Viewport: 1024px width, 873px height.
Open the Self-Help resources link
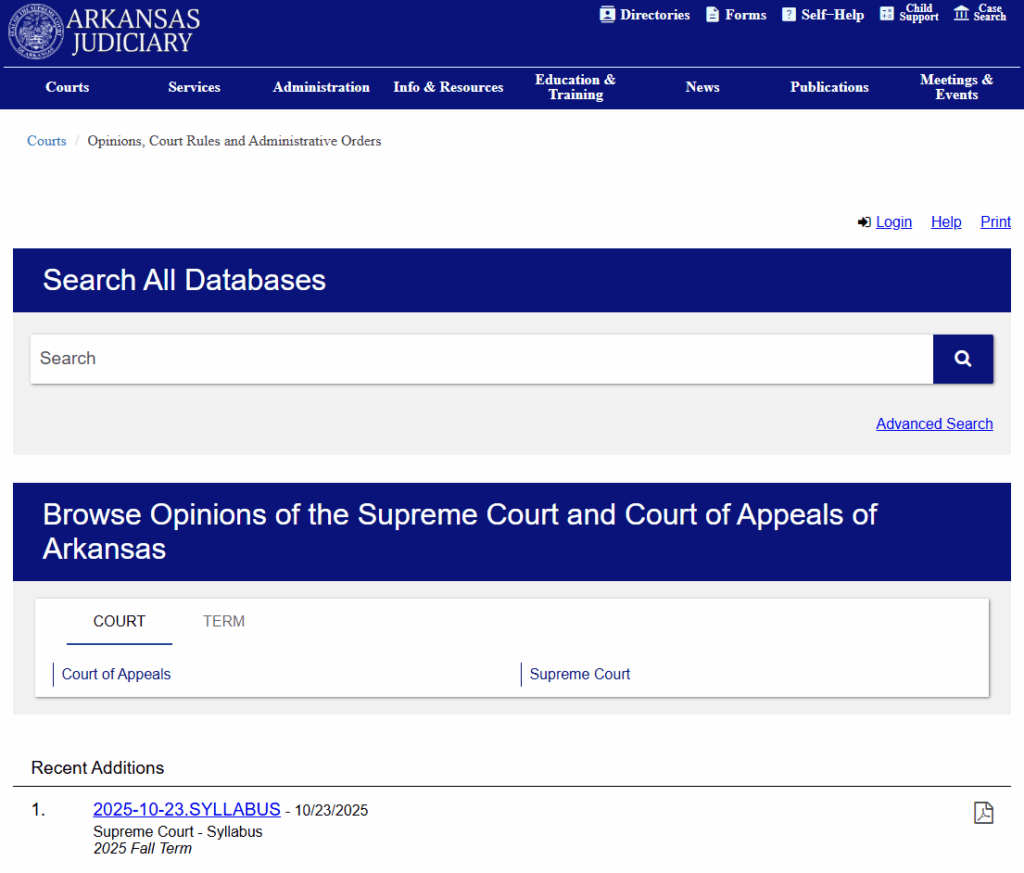[x=823, y=15]
